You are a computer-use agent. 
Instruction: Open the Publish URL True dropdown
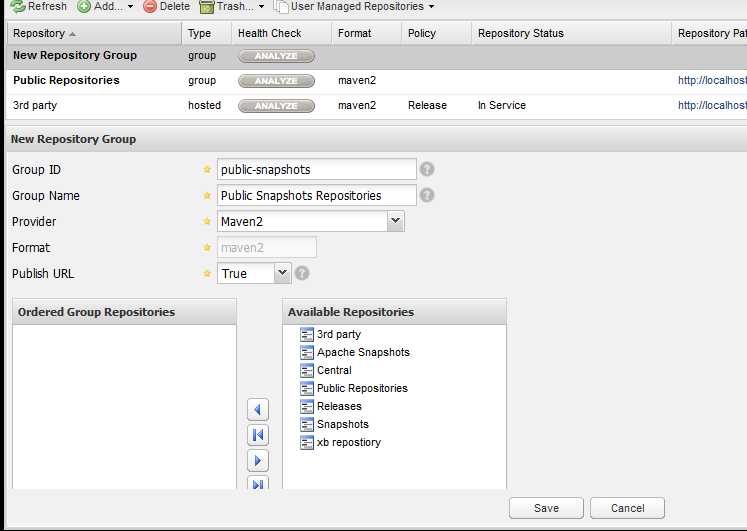(283, 273)
